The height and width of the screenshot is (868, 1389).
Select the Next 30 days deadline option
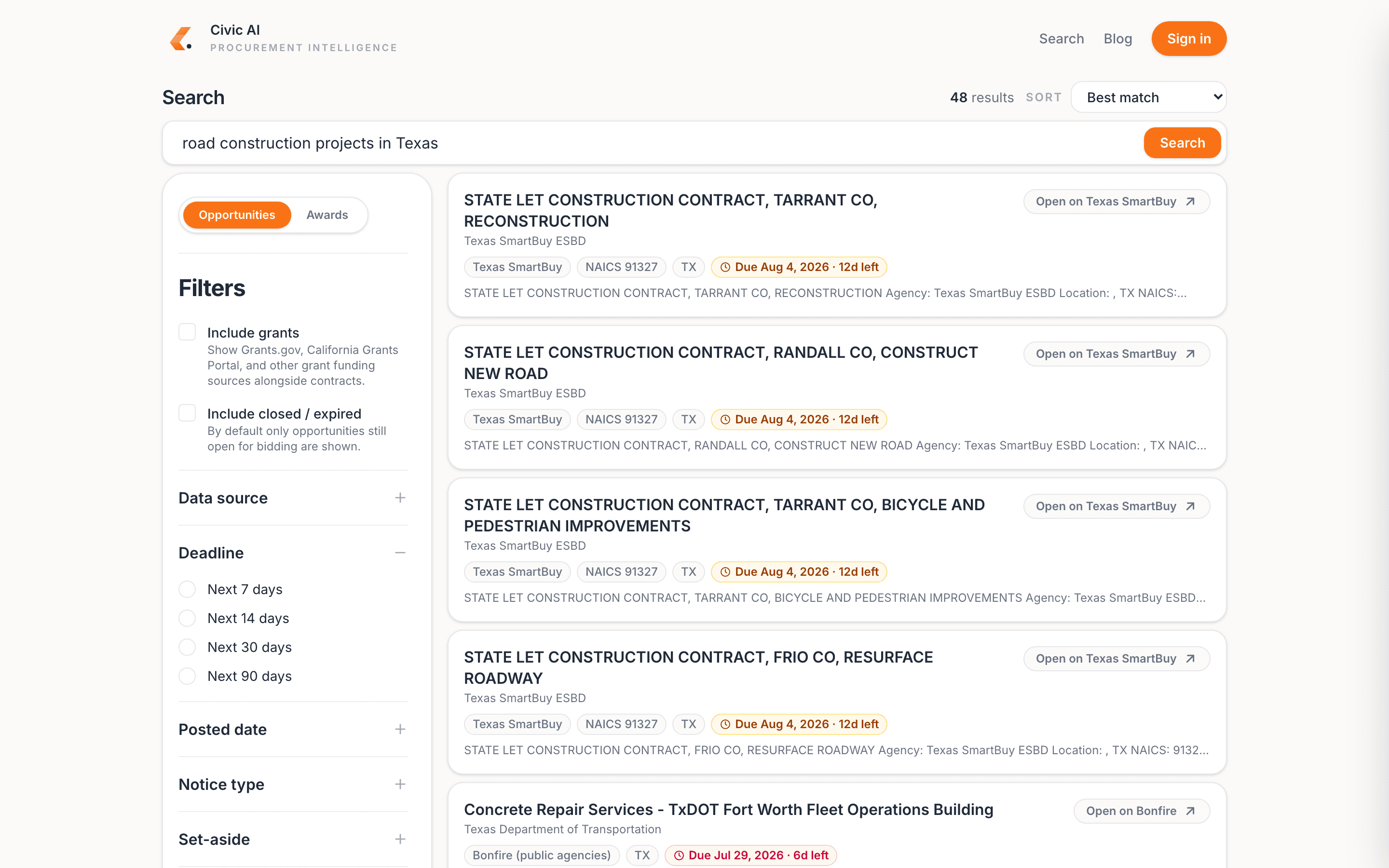click(x=187, y=647)
